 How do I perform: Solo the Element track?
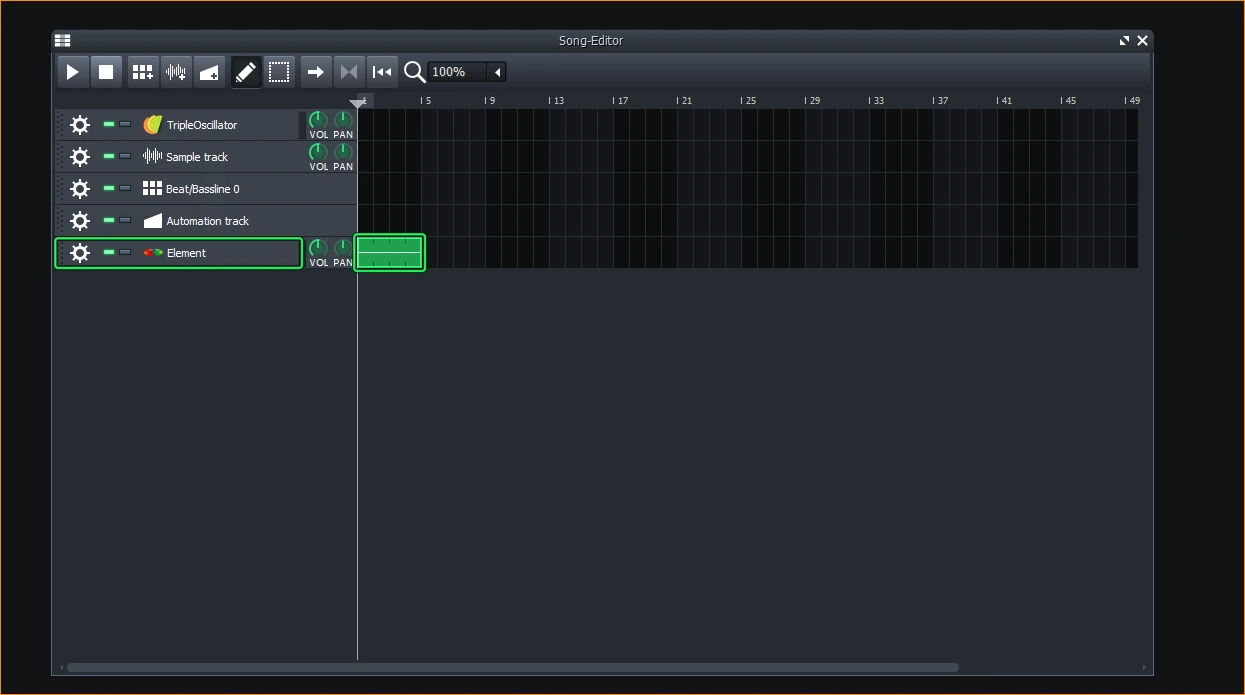(x=125, y=252)
